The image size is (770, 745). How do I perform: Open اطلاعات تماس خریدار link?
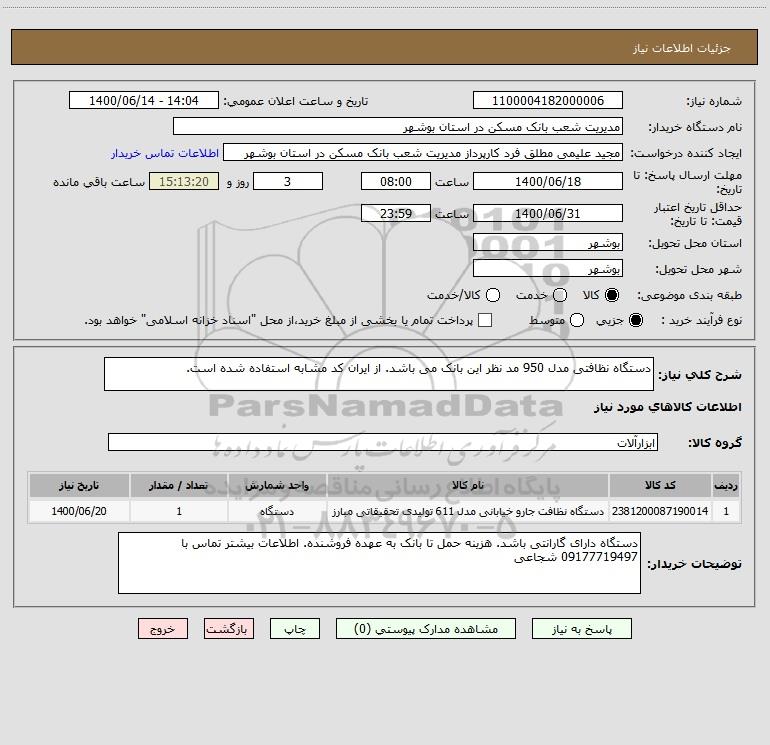point(165,153)
